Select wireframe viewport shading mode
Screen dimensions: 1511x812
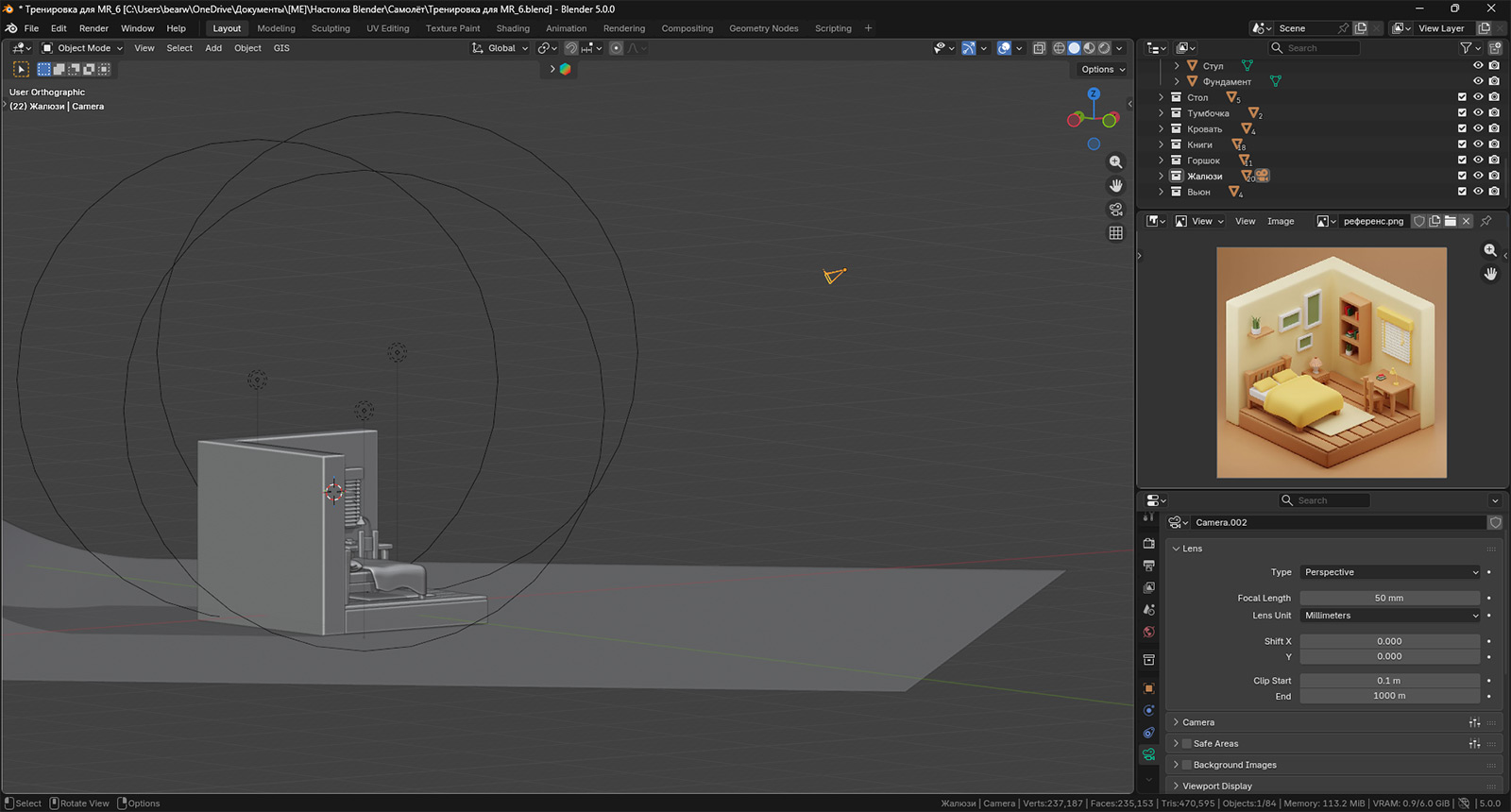pos(1059,48)
